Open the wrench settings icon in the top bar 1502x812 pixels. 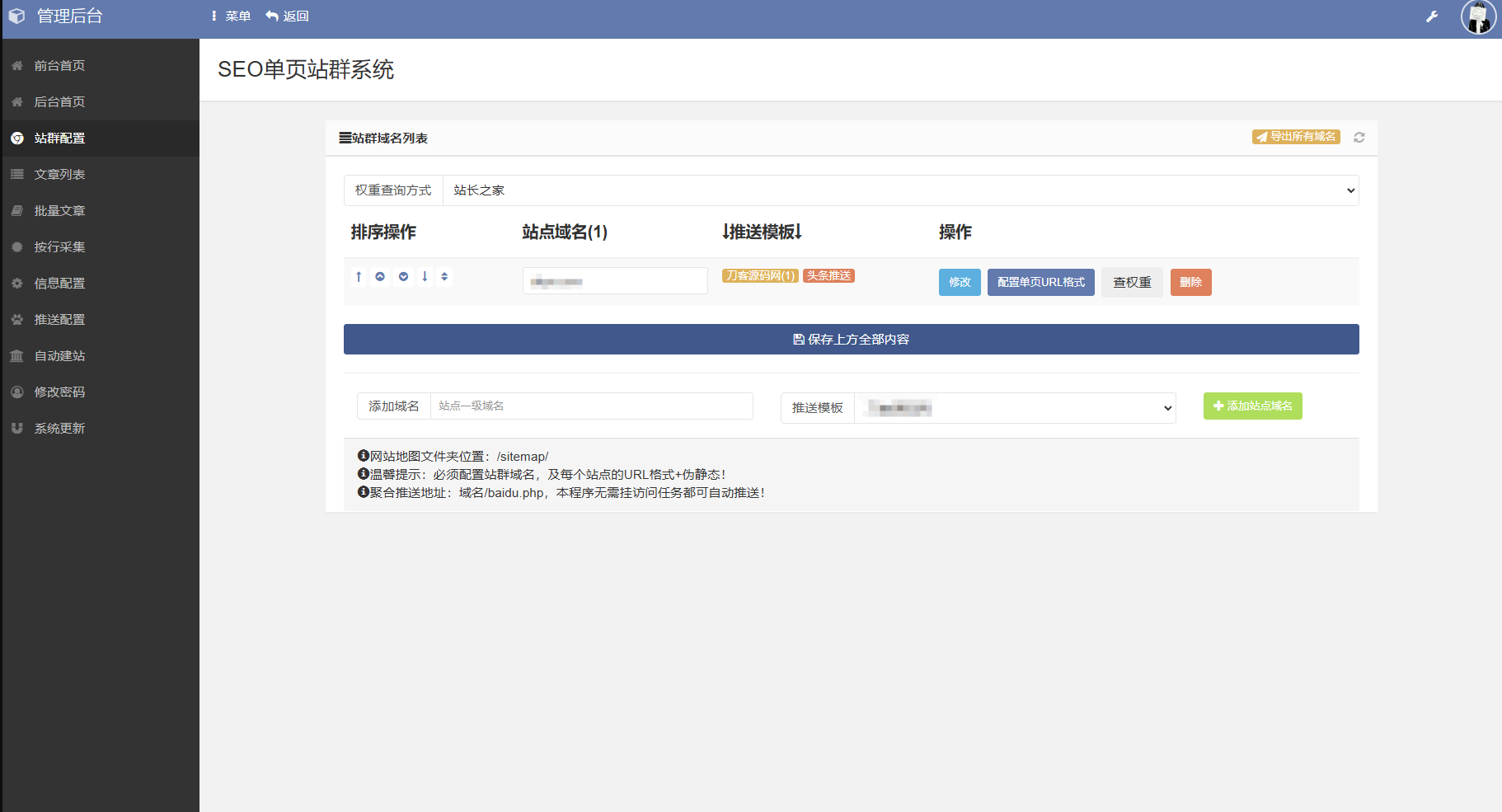coord(1432,16)
